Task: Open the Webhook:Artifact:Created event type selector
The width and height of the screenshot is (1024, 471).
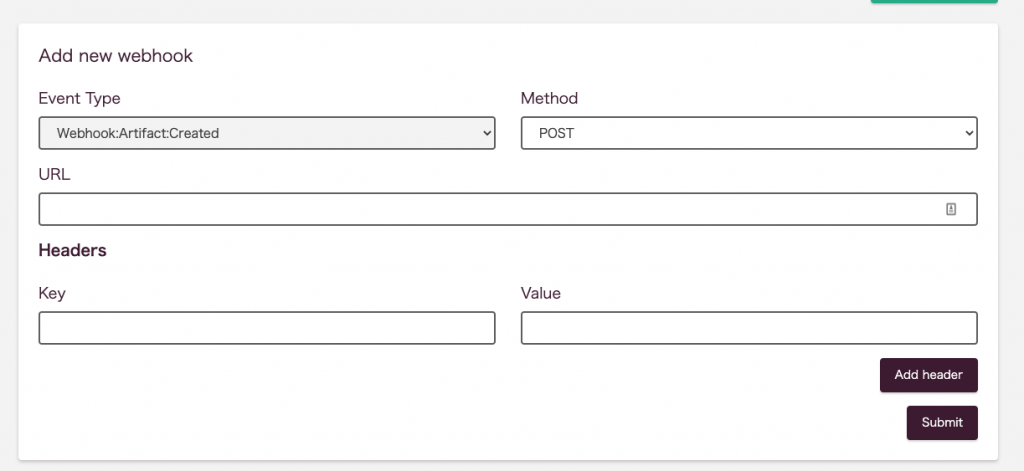Action: [x=266, y=133]
